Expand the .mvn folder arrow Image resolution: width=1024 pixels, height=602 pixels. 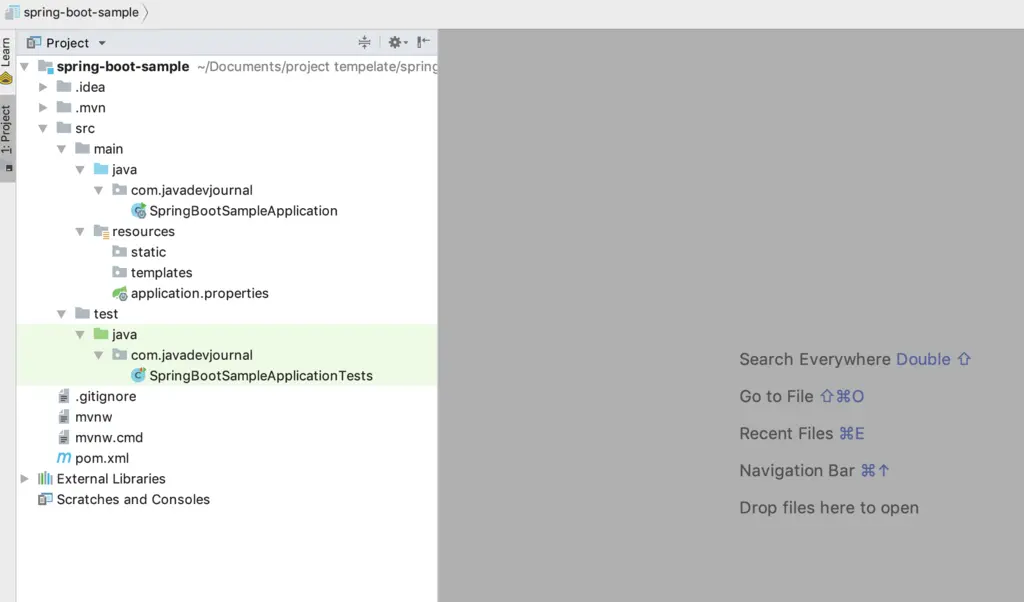pyautogui.click(x=43, y=108)
